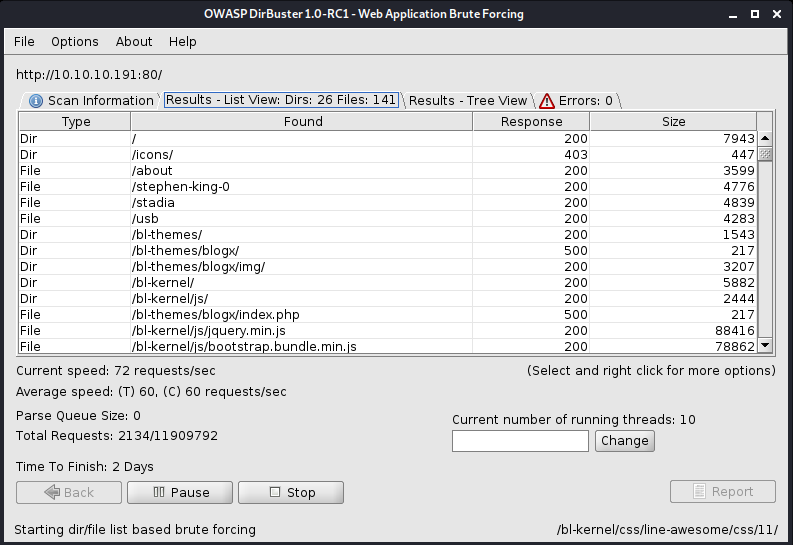Select the /stephen-king-0 row

pyautogui.click(x=388, y=187)
